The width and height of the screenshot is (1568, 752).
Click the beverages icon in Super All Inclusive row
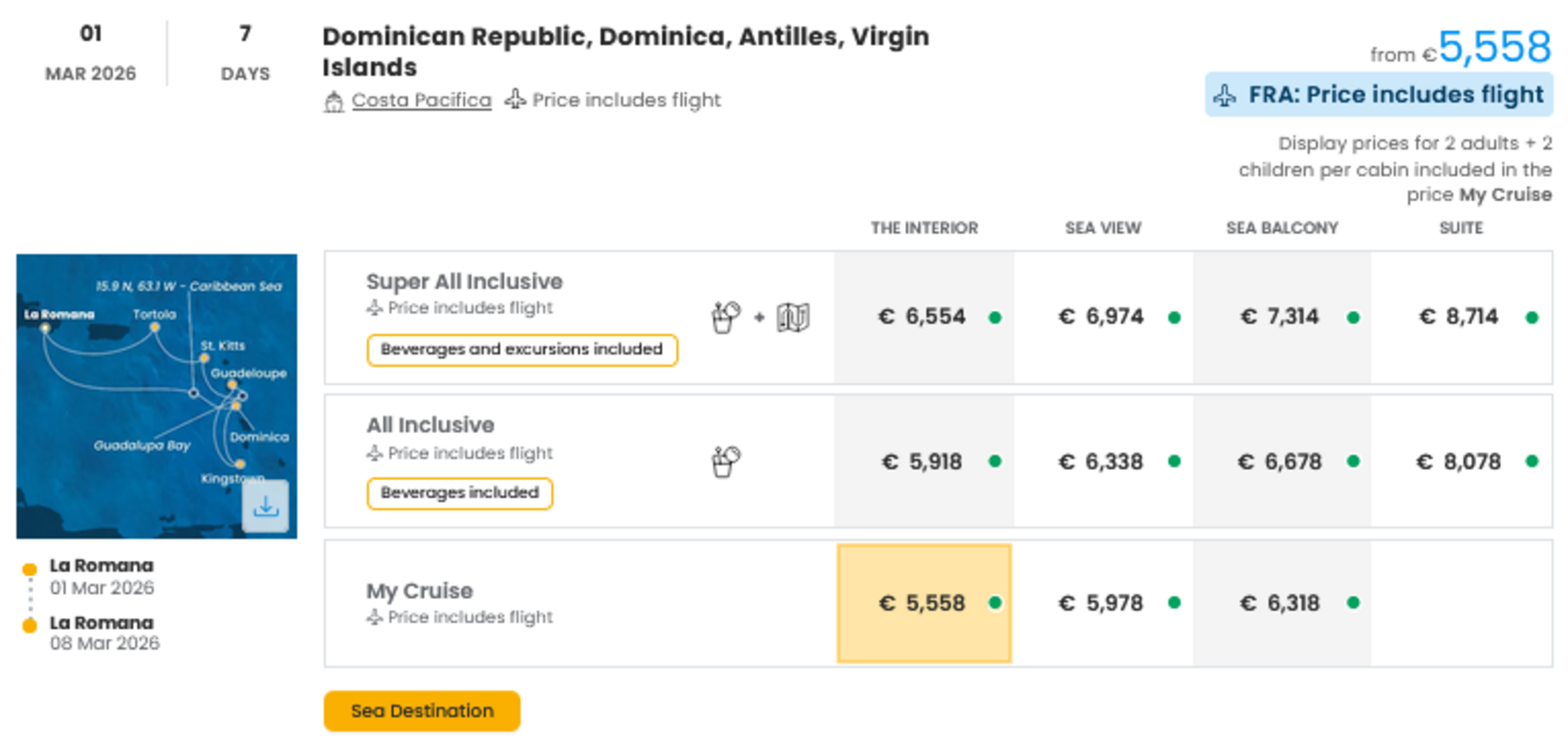coord(726,318)
